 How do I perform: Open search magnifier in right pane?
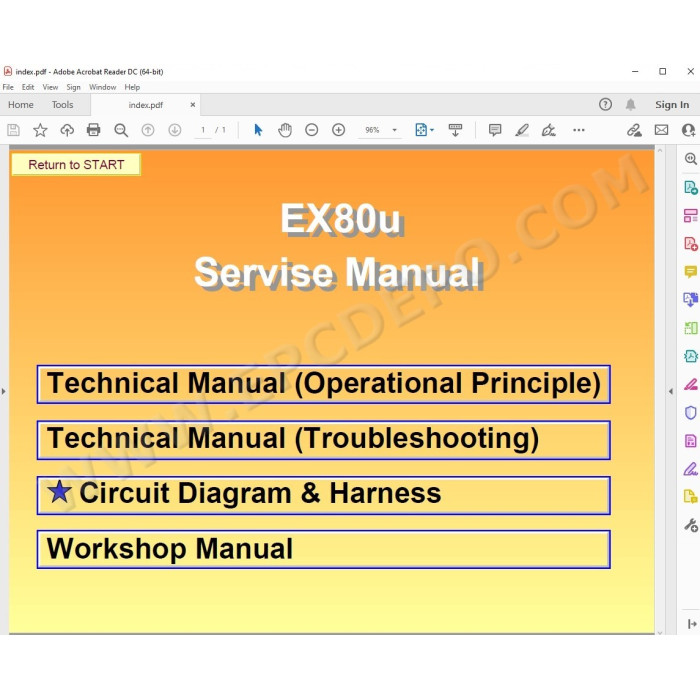click(x=691, y=158)
